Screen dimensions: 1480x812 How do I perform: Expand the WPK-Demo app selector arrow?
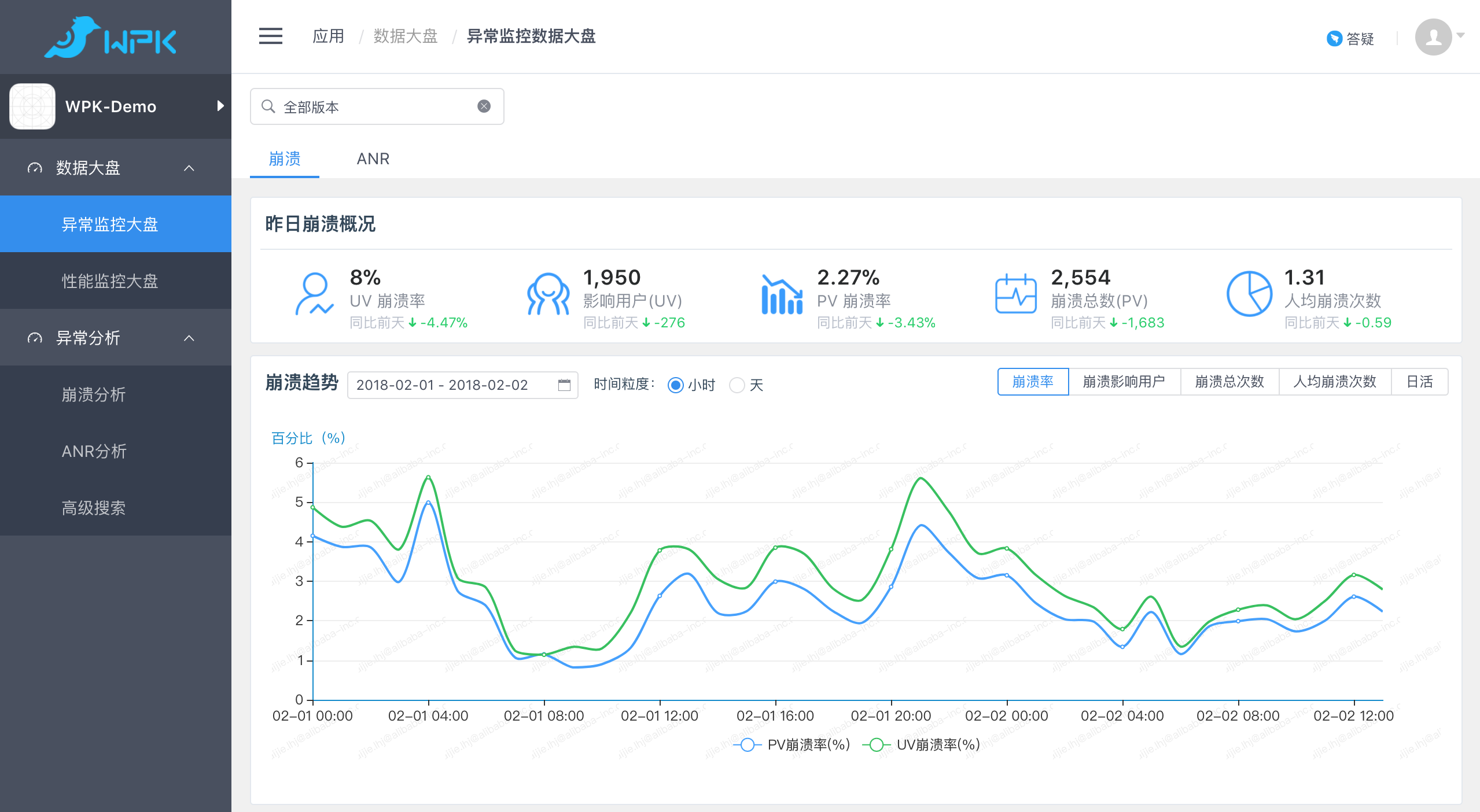click(x=220, y=106)
